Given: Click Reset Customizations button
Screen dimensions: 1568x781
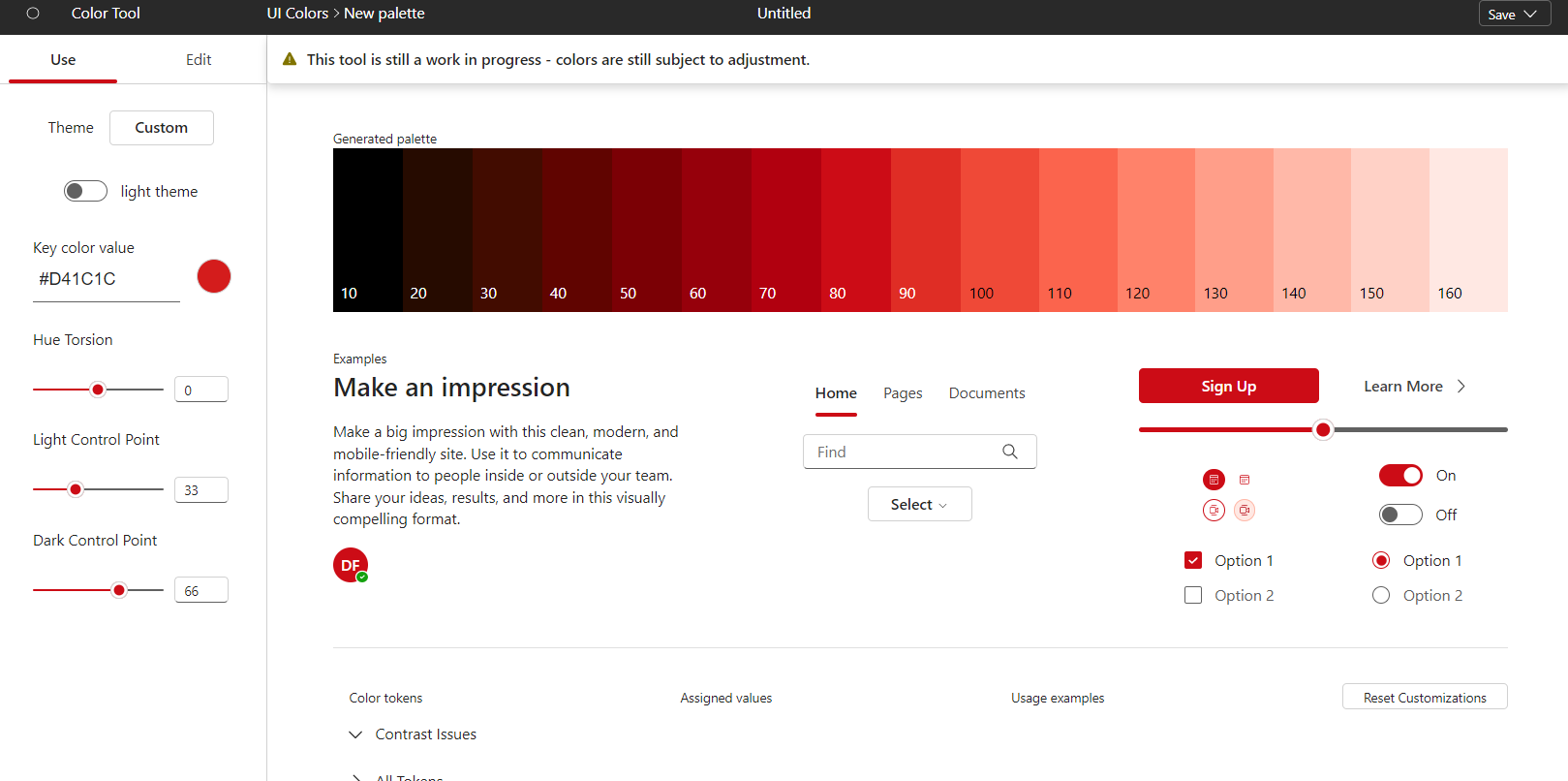Looking at the screenshot, I should 1425,697.
